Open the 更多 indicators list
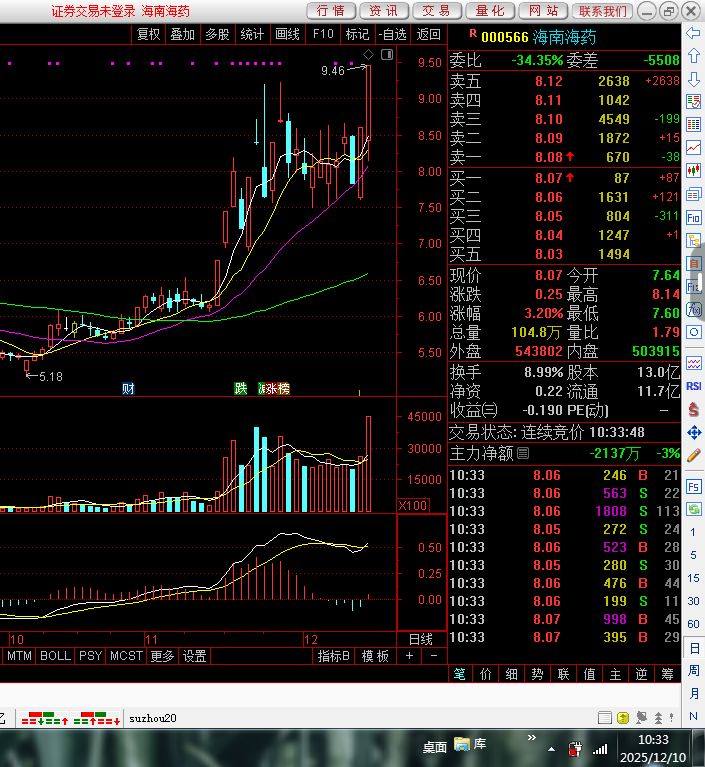Viewport: 705px width, 767px height. pyautogui.click(x=162, y=656)
